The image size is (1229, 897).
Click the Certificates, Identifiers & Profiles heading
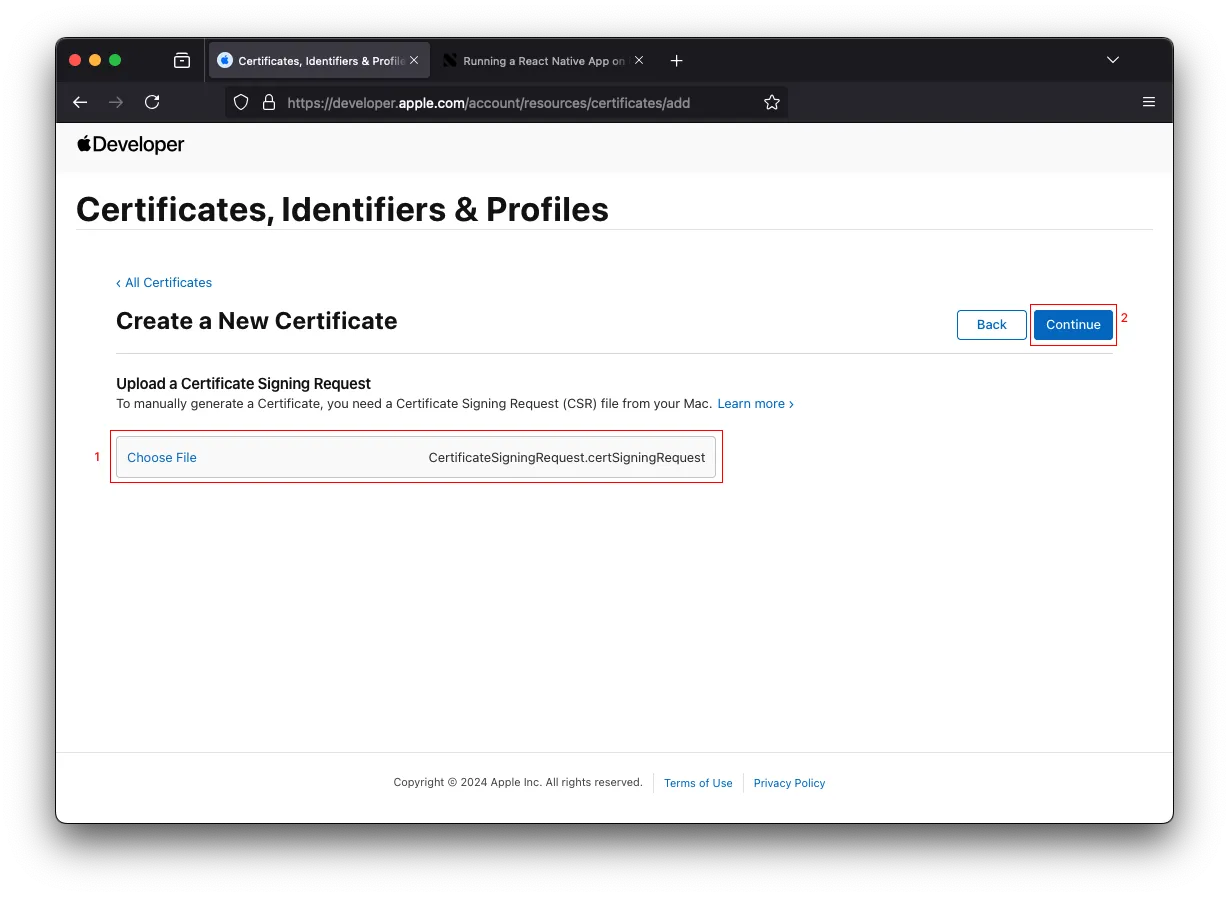(x=342, y=210)
